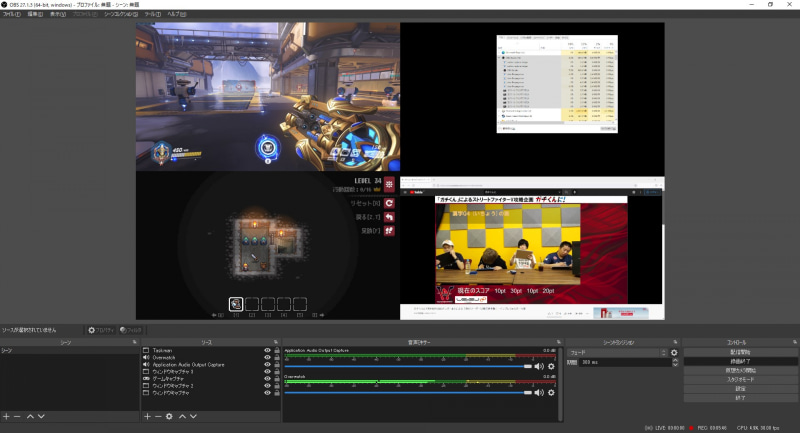This screenshot has height=433, width=800.
Task: Add a new source with the plus icon
Action: 147,417
